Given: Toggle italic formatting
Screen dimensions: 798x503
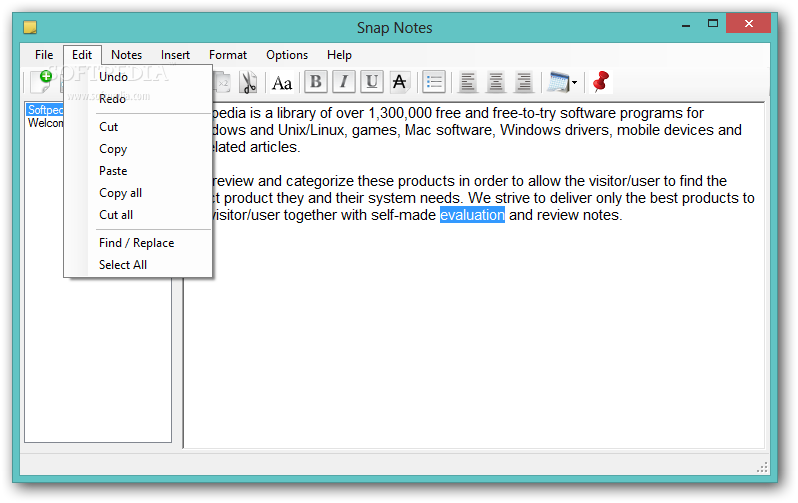Looking at the screenshot, I should [344, 82].
